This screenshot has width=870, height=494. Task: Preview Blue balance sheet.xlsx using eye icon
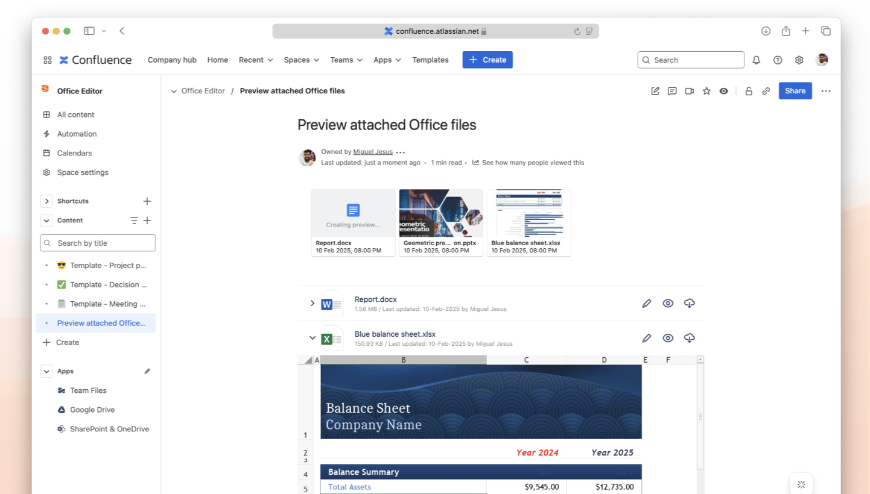coord(668,338)
